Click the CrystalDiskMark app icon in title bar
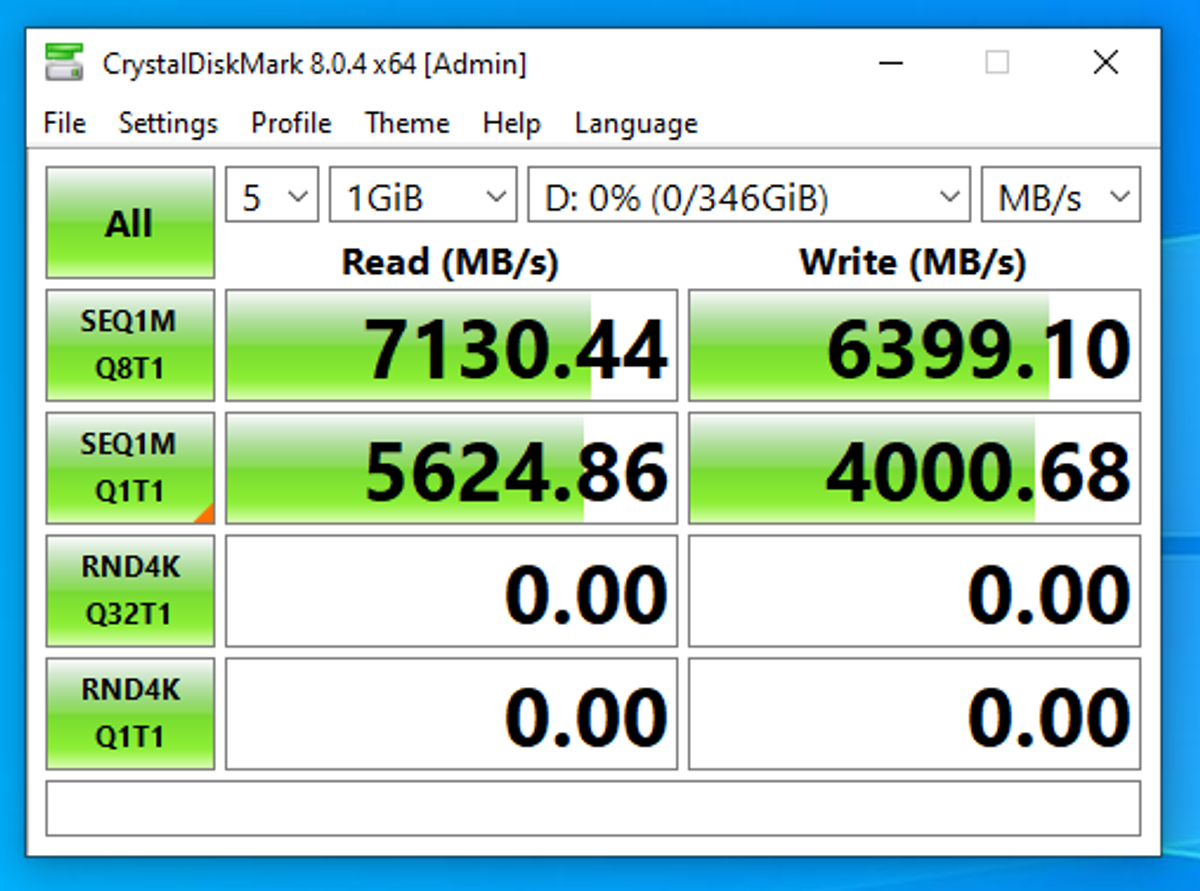Image resolution: width=1200 pixels, height=891 pixels. point(64,64)
